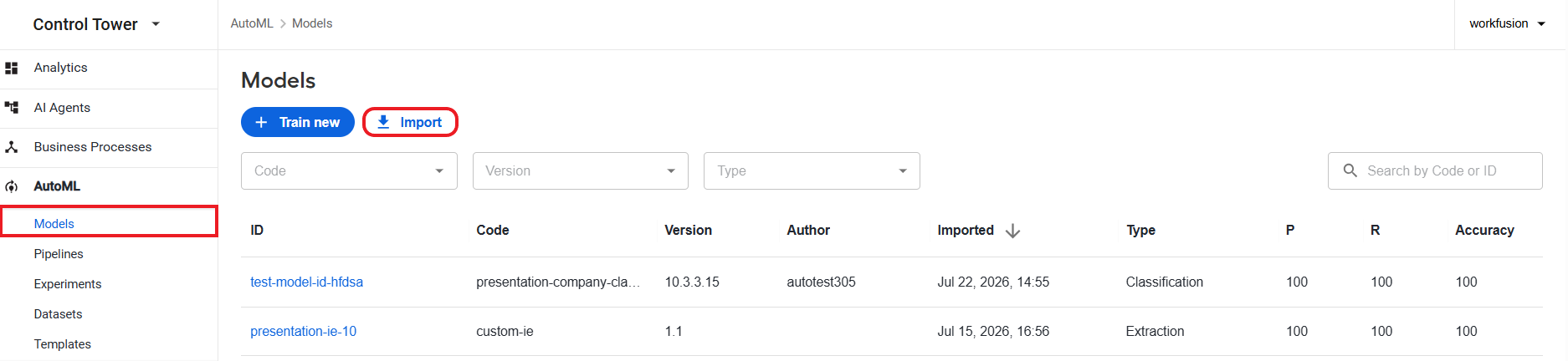1568x361 pixels.
Task: Open the presentation-ie-10 model link
Action: pos(303,332)
